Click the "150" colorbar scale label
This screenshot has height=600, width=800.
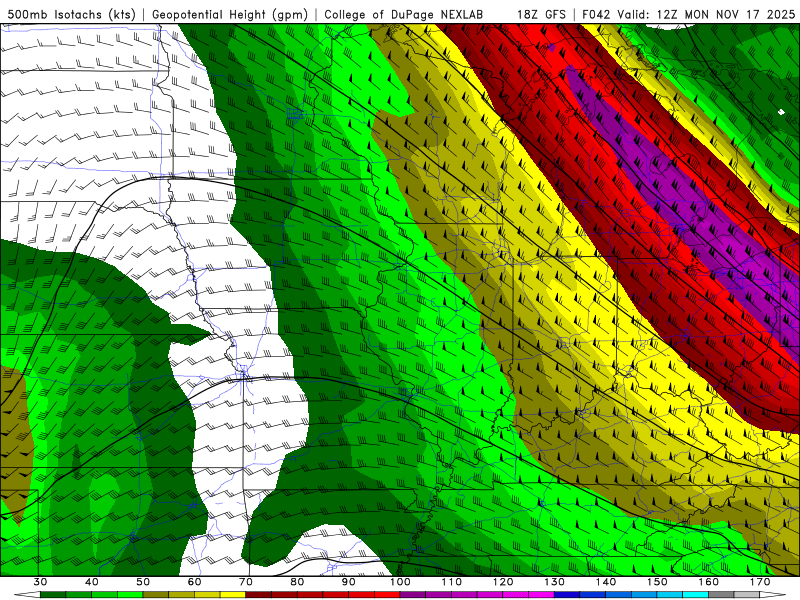(x=657, y=582)
